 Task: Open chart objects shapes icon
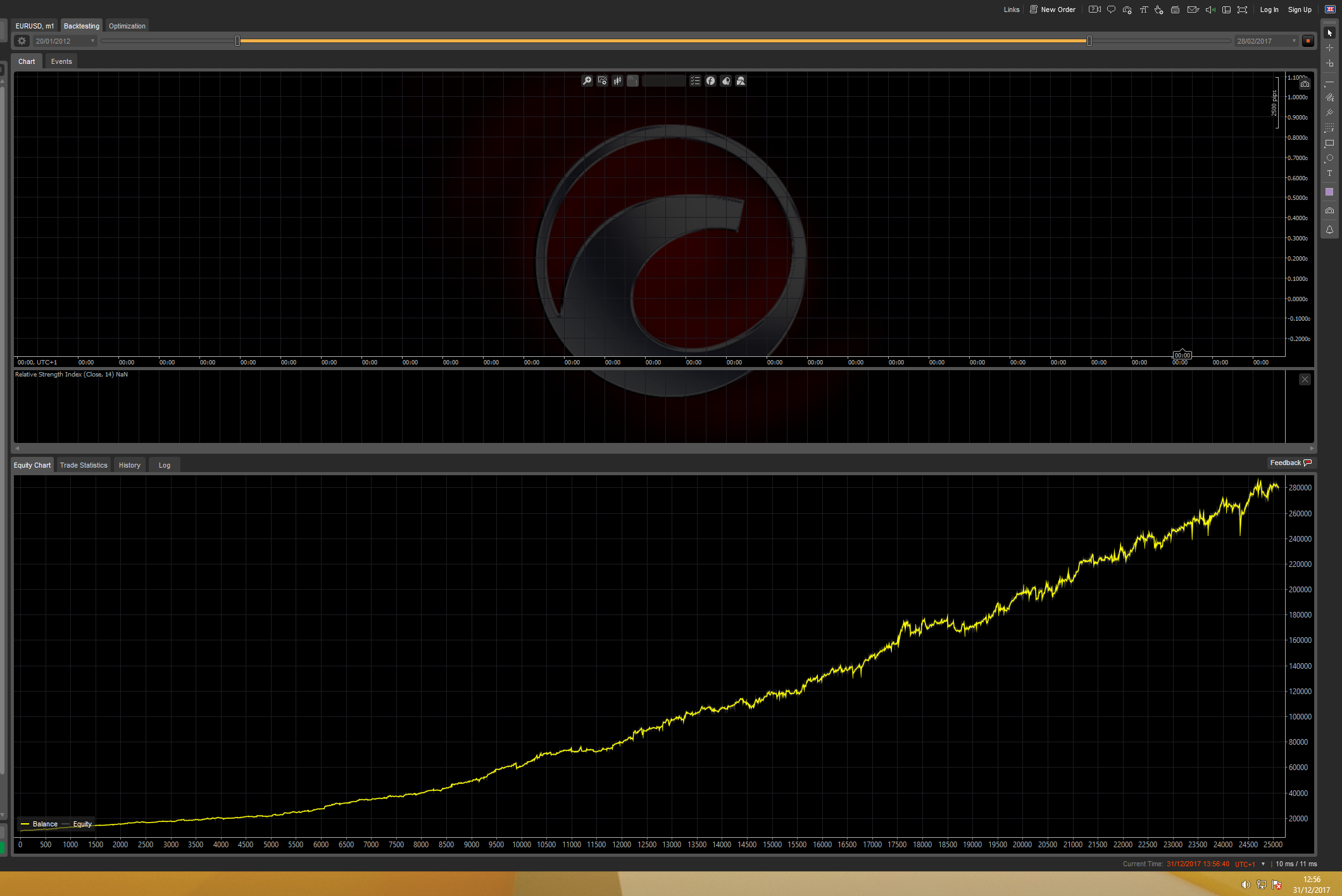tap(741, 81)
